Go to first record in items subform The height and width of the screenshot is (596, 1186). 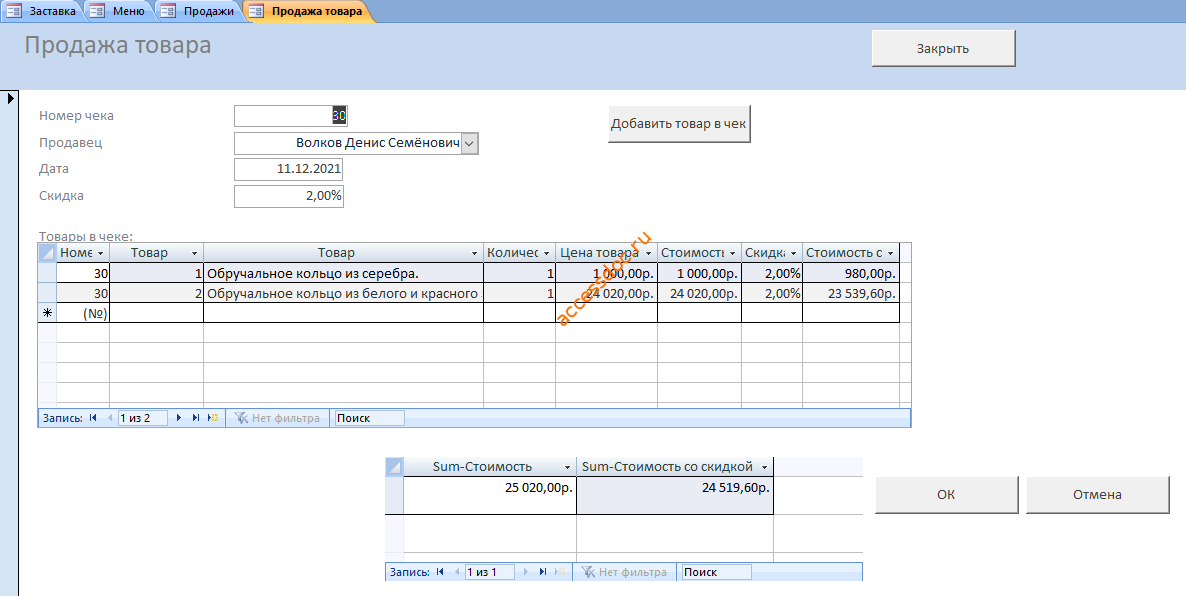pos(93,418)
